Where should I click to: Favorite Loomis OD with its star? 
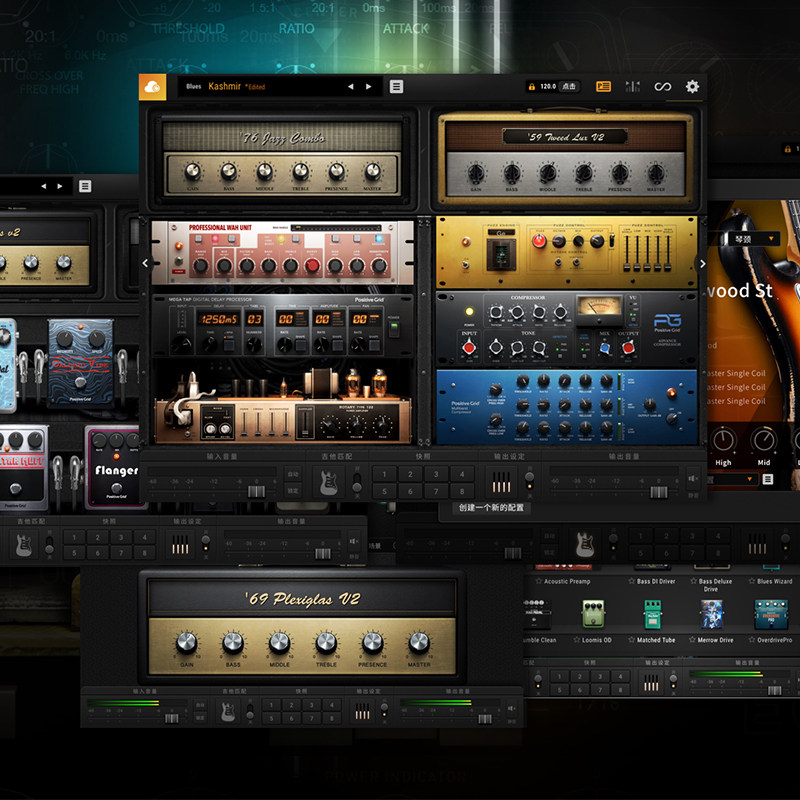pos(577,640)
